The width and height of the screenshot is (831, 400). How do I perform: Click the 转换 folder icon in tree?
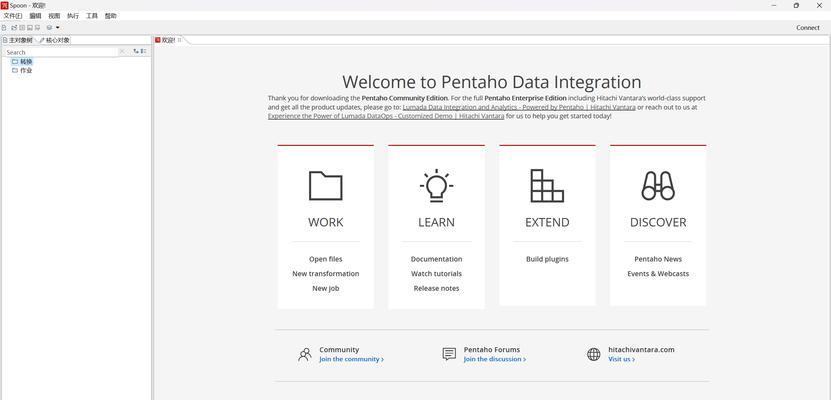15,61
